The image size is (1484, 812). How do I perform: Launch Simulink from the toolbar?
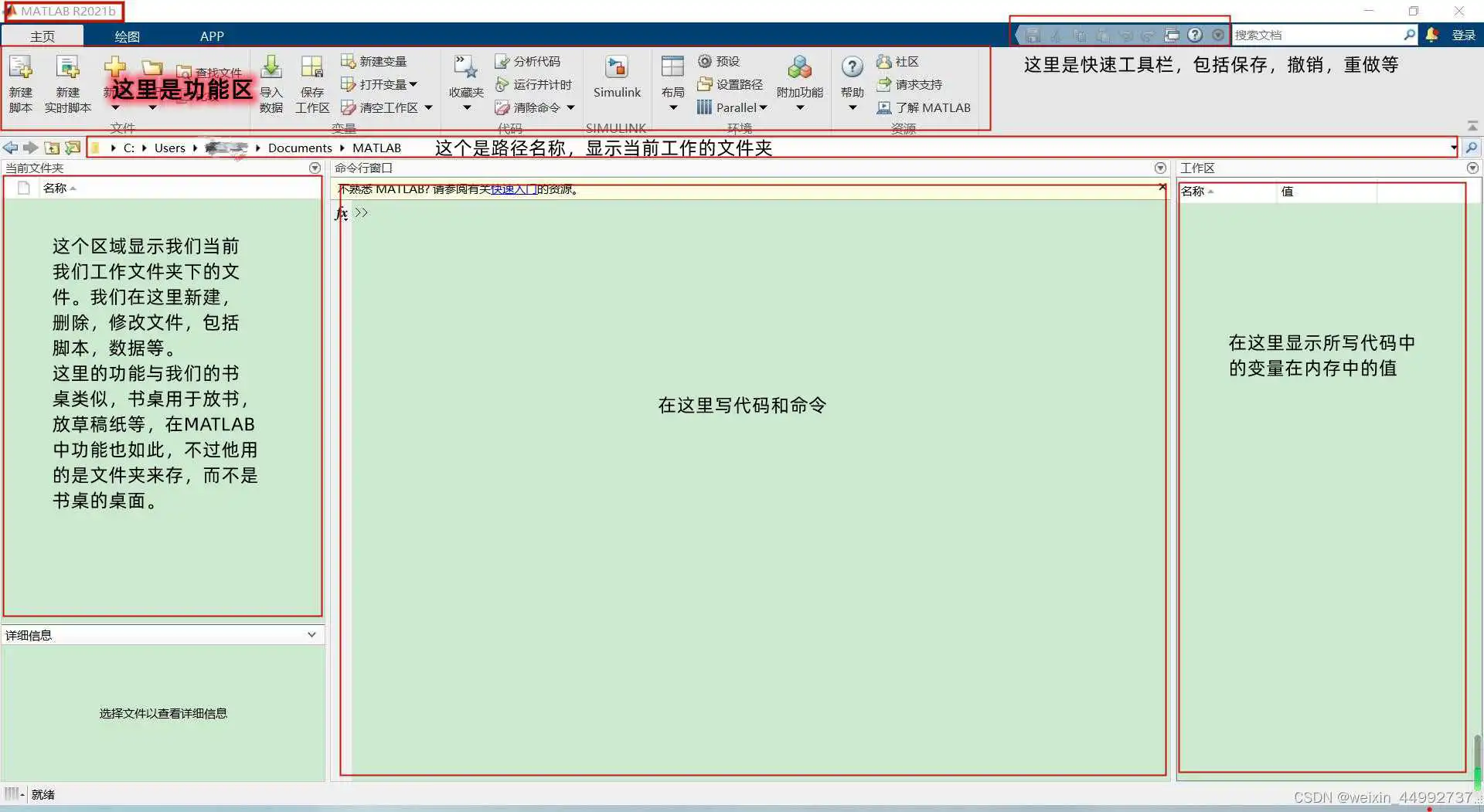[617, 77]
